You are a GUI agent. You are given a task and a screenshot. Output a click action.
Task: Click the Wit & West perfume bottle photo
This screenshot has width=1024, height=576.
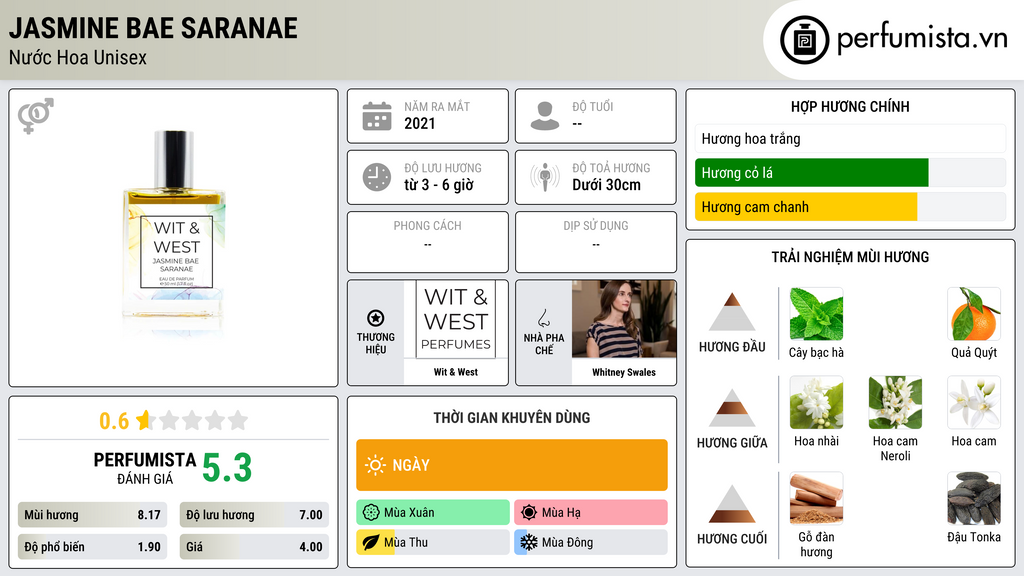(x=174, y=232)
